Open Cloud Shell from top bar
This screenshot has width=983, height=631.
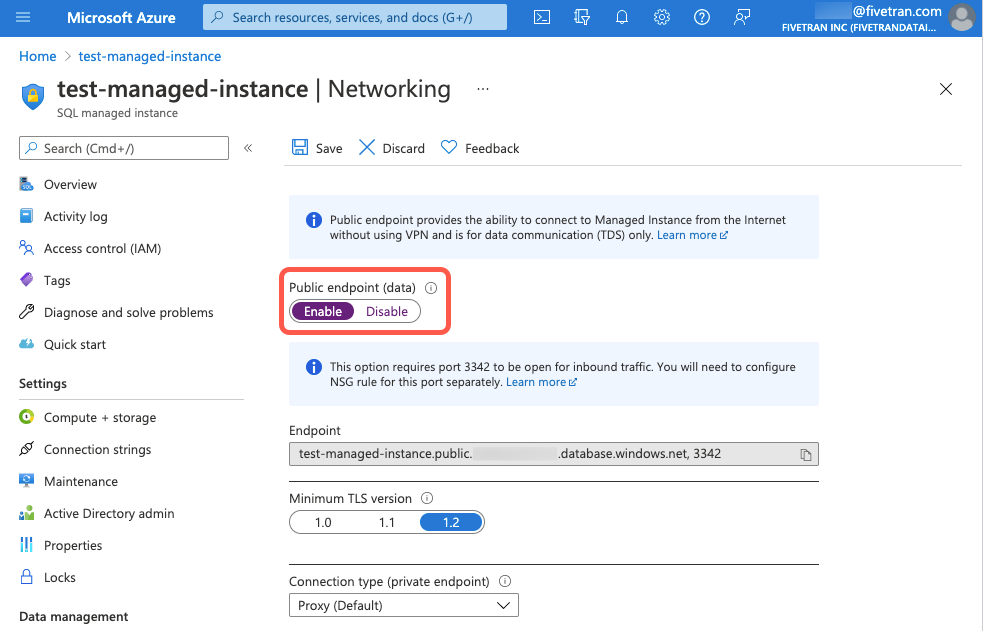coord(542,17)
